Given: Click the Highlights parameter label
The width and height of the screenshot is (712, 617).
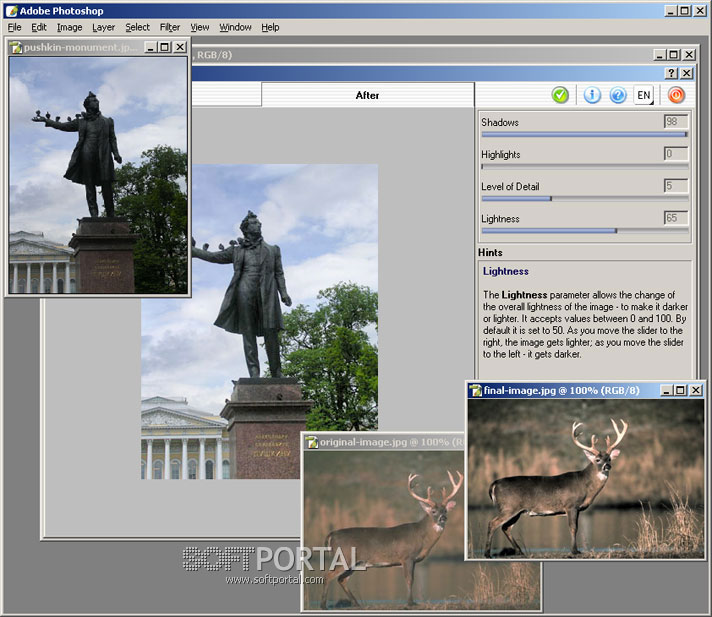Looking at the screenshot, I should click(x=501, y=154).
